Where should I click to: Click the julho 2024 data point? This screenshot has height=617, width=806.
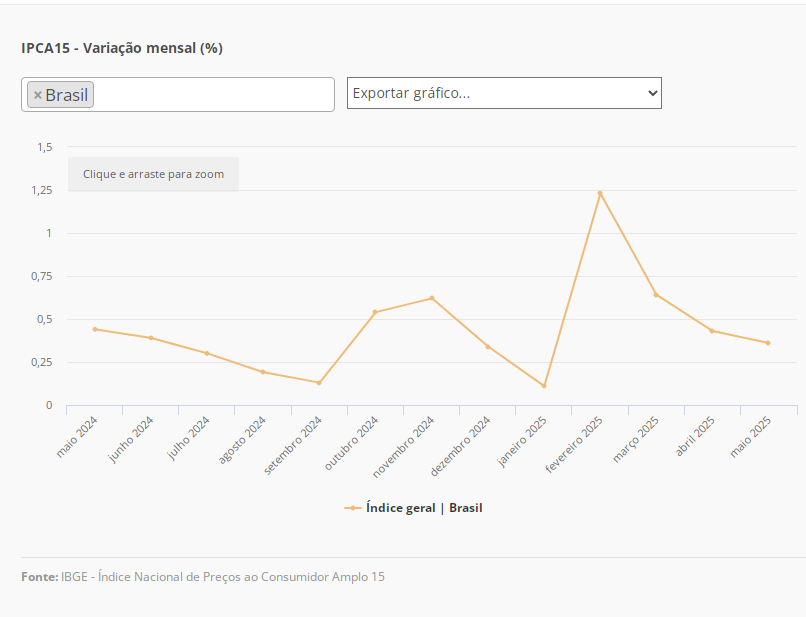click(207, 353)
